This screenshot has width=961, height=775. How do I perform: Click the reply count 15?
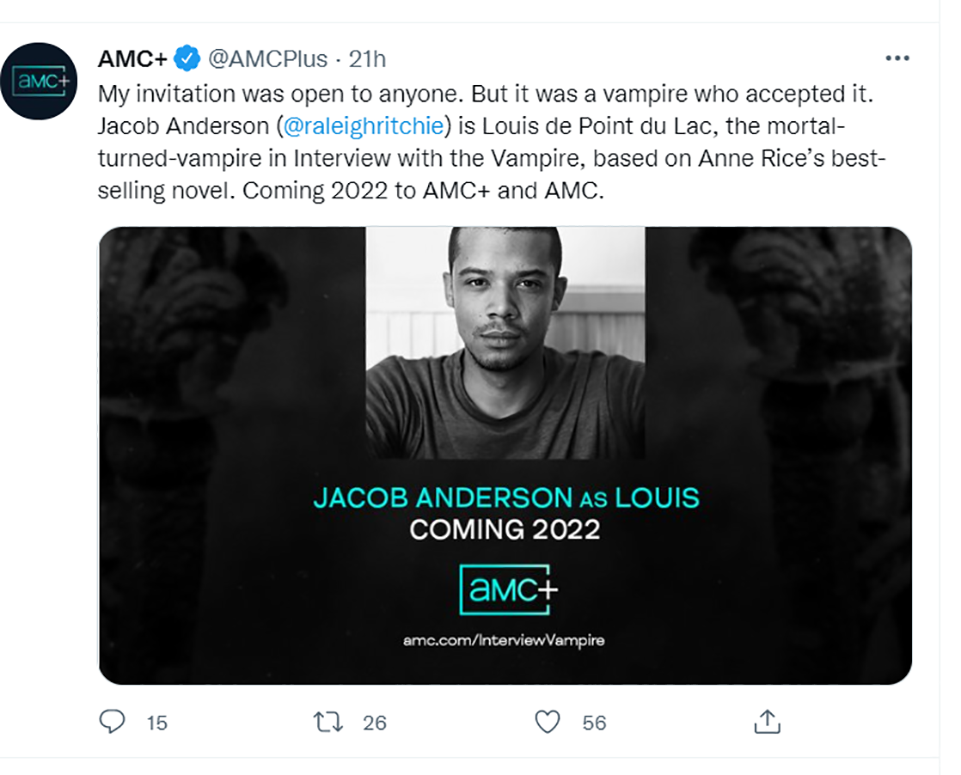pyautogui.click(x=157, y=723)
